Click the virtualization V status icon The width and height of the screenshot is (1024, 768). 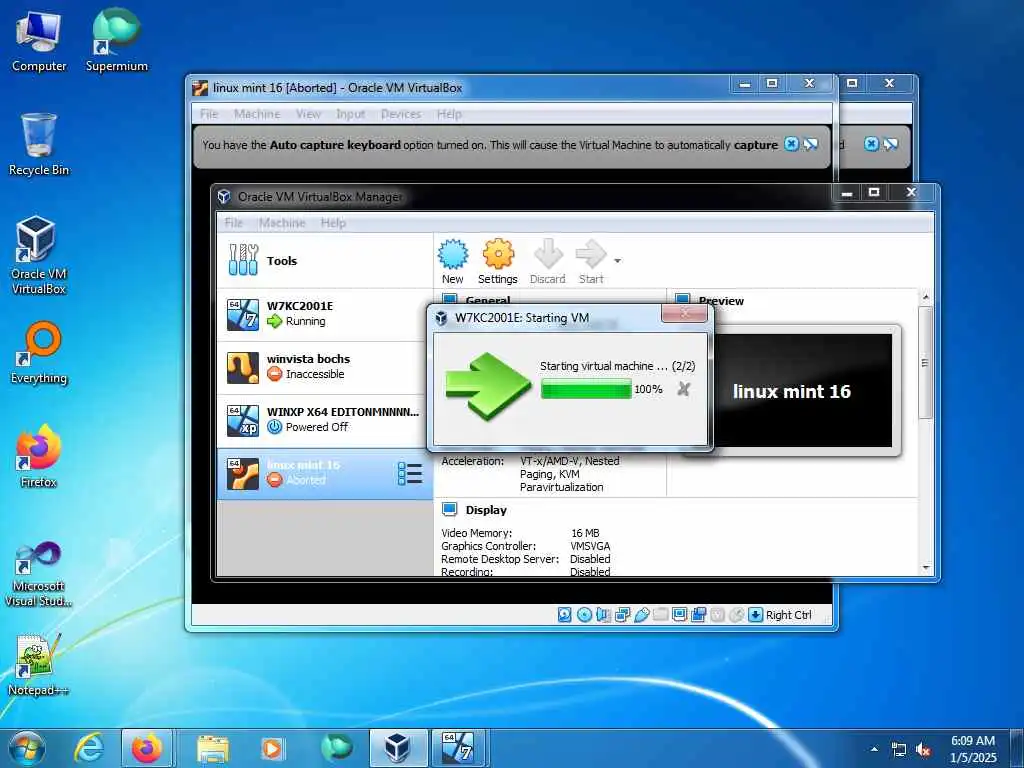[717, 615]
